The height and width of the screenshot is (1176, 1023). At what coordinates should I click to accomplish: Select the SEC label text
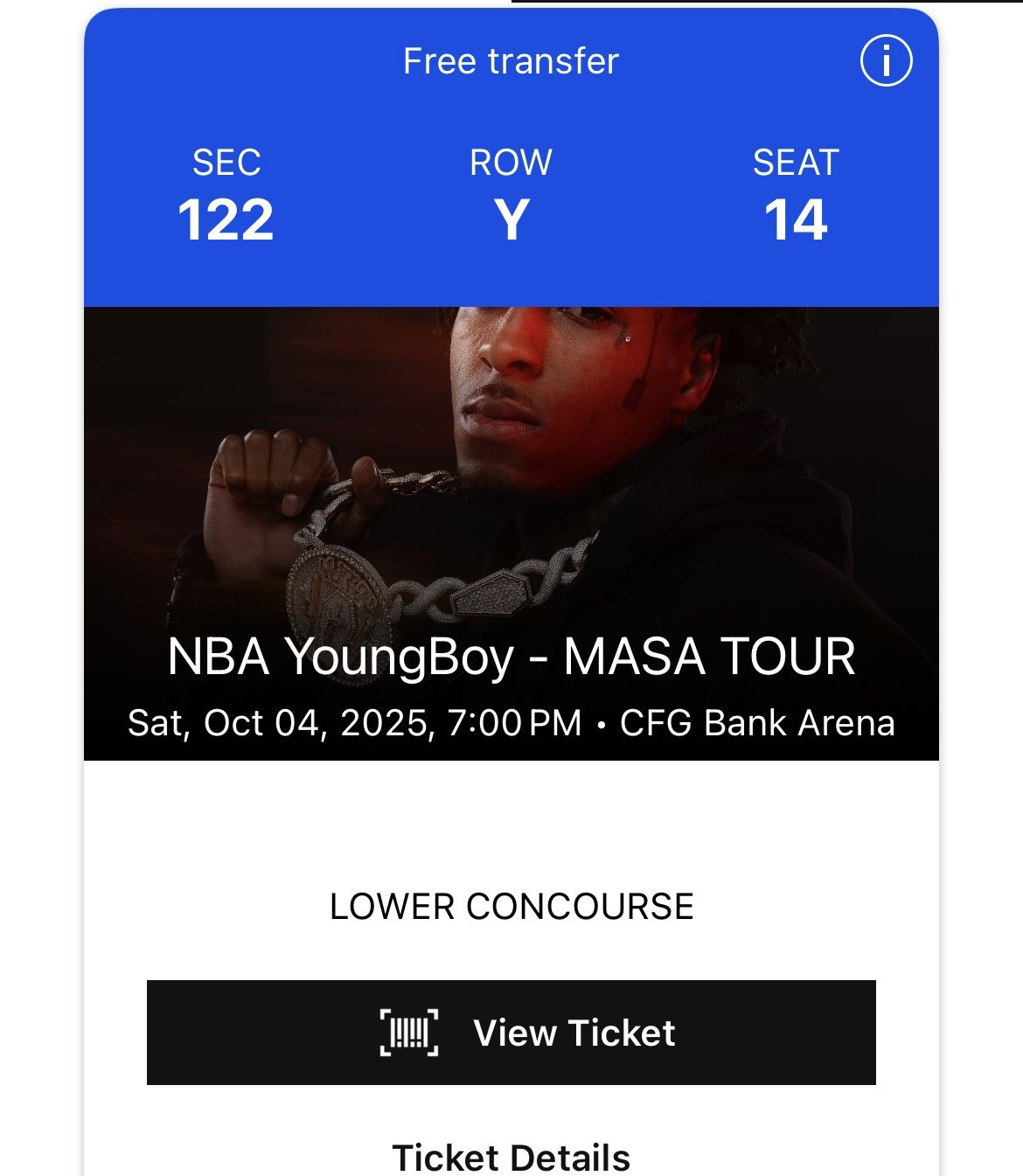click(x=226, y=163)
